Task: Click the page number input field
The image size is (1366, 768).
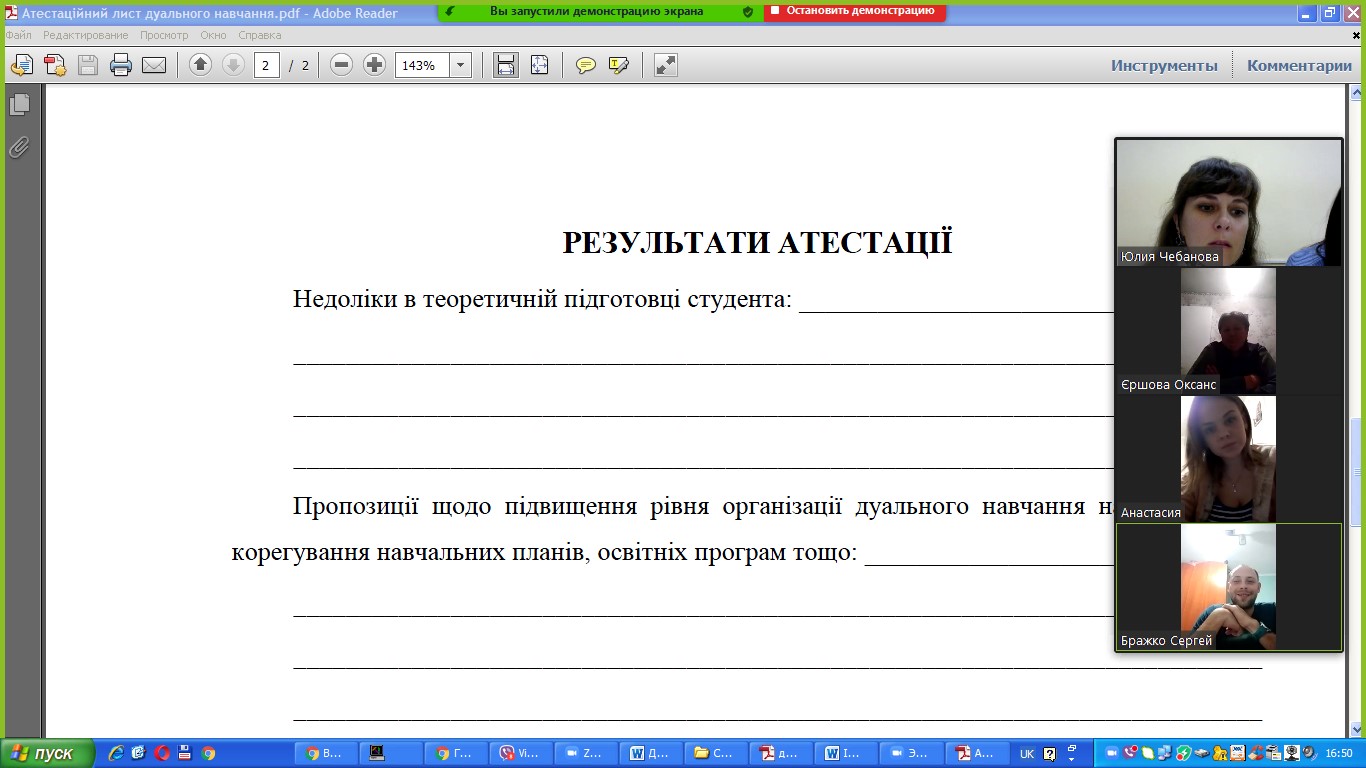Action: 266,66
